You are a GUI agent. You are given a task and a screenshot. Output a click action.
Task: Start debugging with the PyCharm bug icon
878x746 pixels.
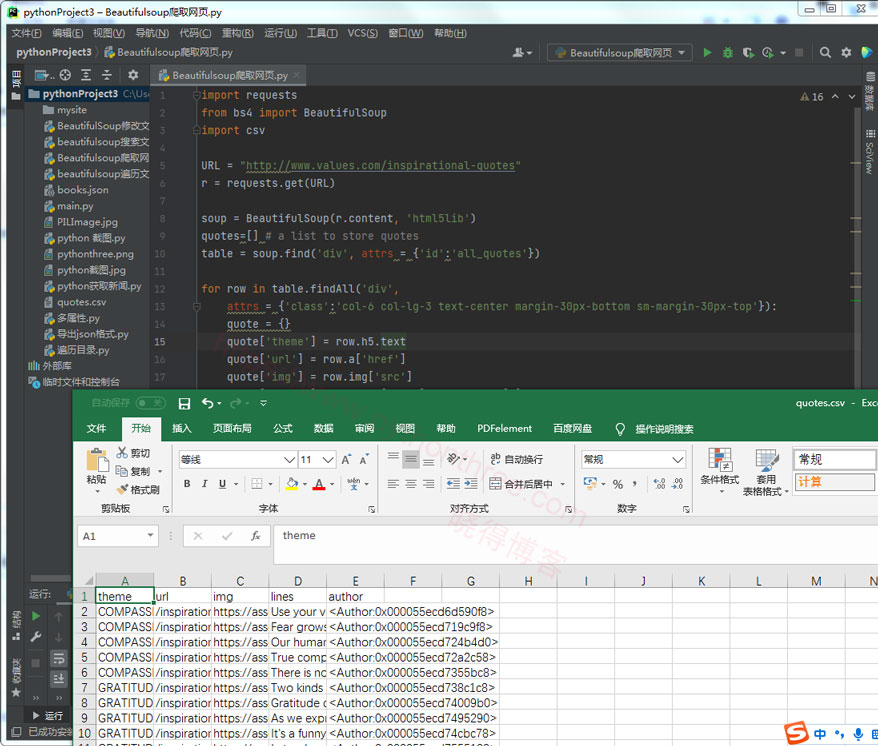727,53
